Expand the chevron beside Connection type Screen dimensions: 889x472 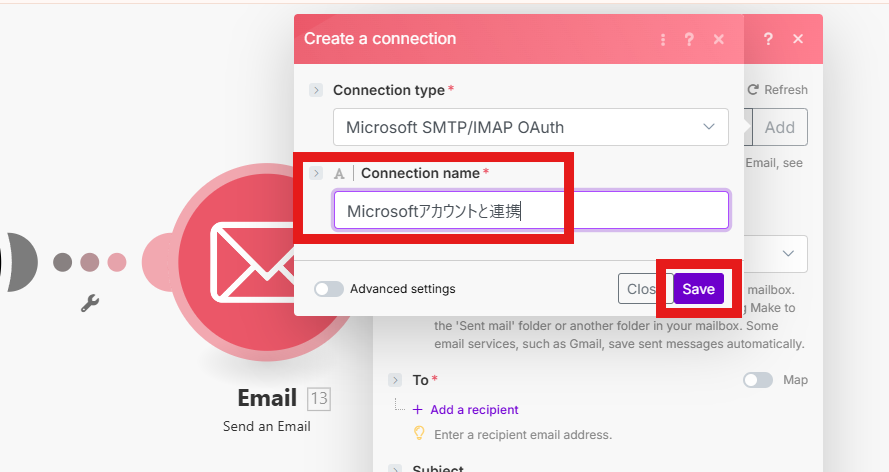click(x=316, y=90)
